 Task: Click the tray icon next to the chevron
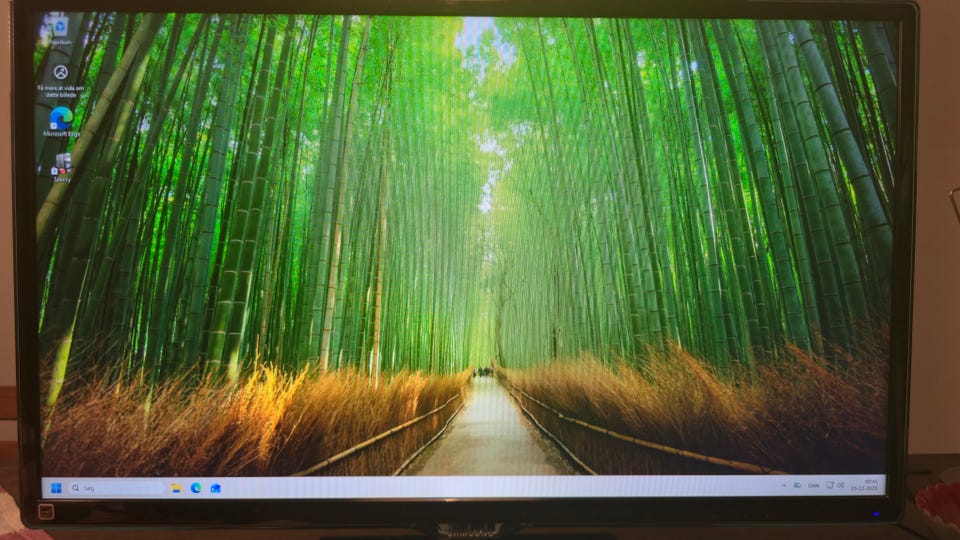pyautogui.click(x=797, y=486)
